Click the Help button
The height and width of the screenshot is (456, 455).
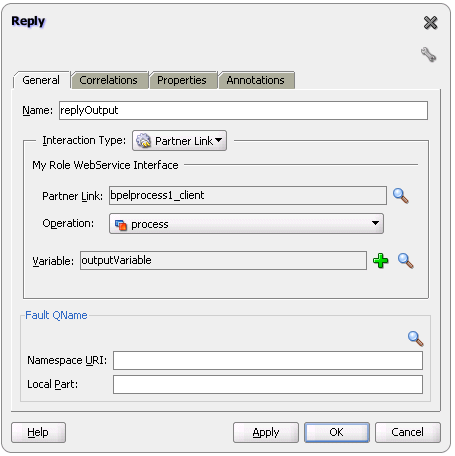pos(38,432)
